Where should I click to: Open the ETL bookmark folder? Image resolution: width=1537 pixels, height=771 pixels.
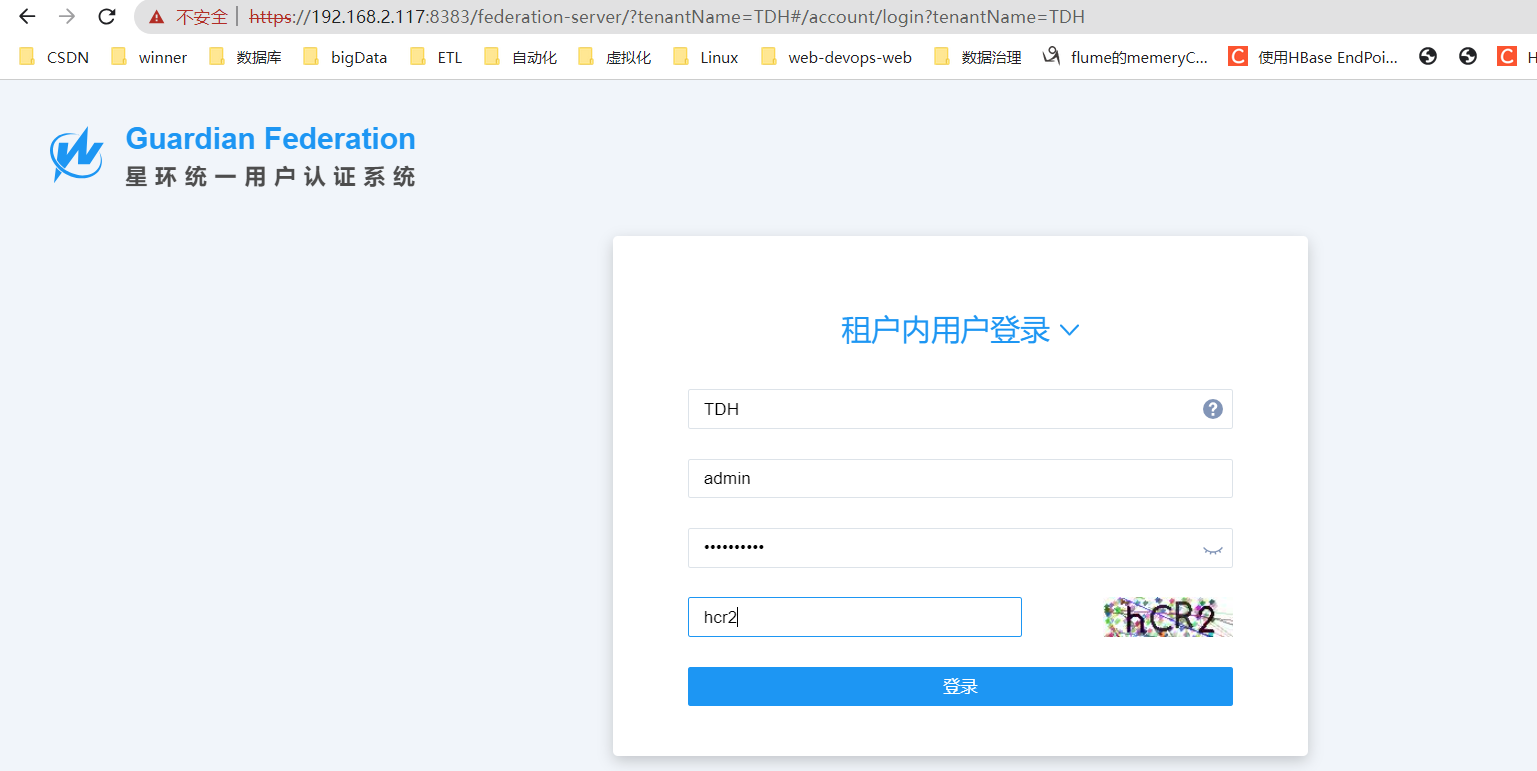[436, 57]
